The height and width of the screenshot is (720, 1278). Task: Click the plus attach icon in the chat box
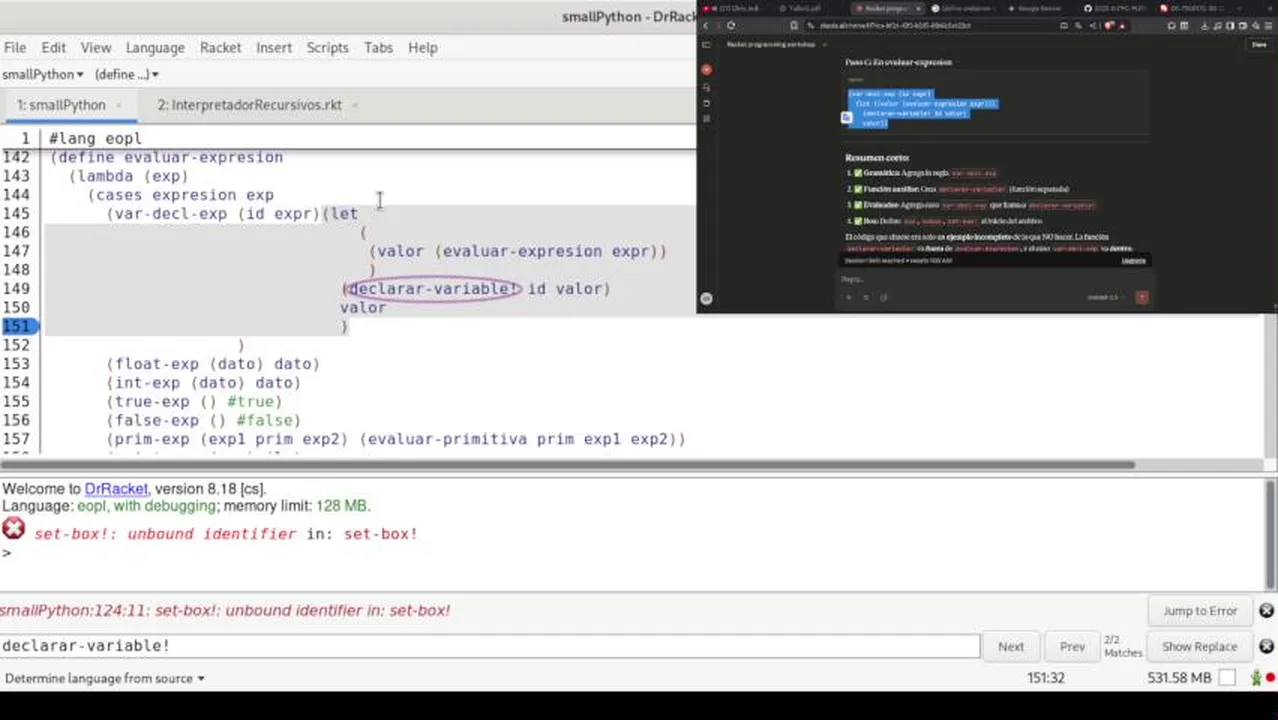click(x=849, y=297)
